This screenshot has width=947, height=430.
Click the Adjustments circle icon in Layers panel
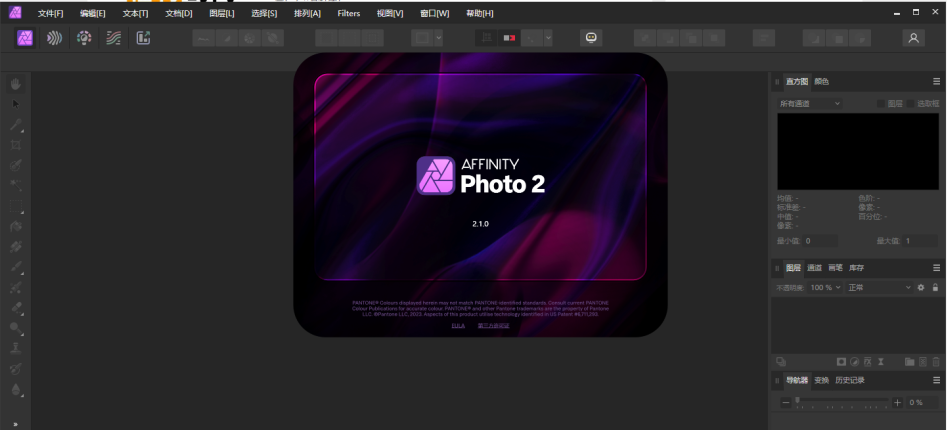855,362
